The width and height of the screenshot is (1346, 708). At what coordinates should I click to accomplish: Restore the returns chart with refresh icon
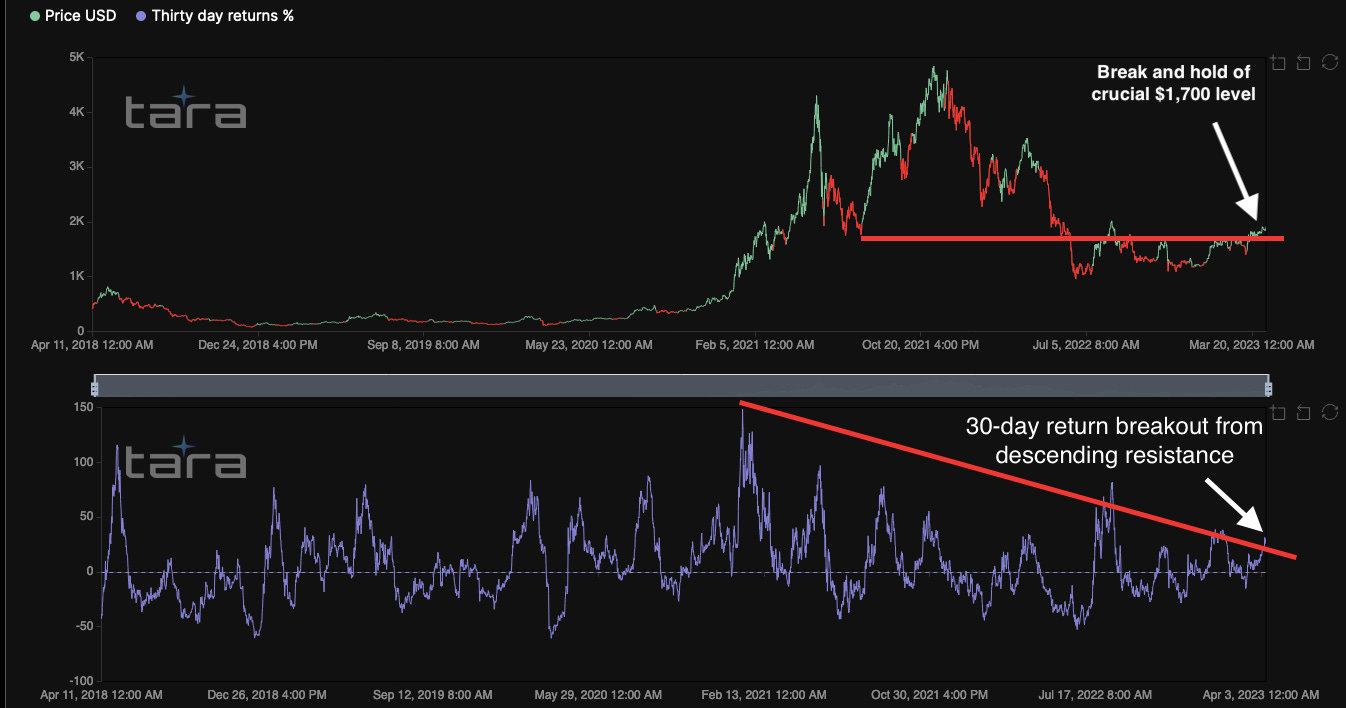click(x=1330, y=412)
